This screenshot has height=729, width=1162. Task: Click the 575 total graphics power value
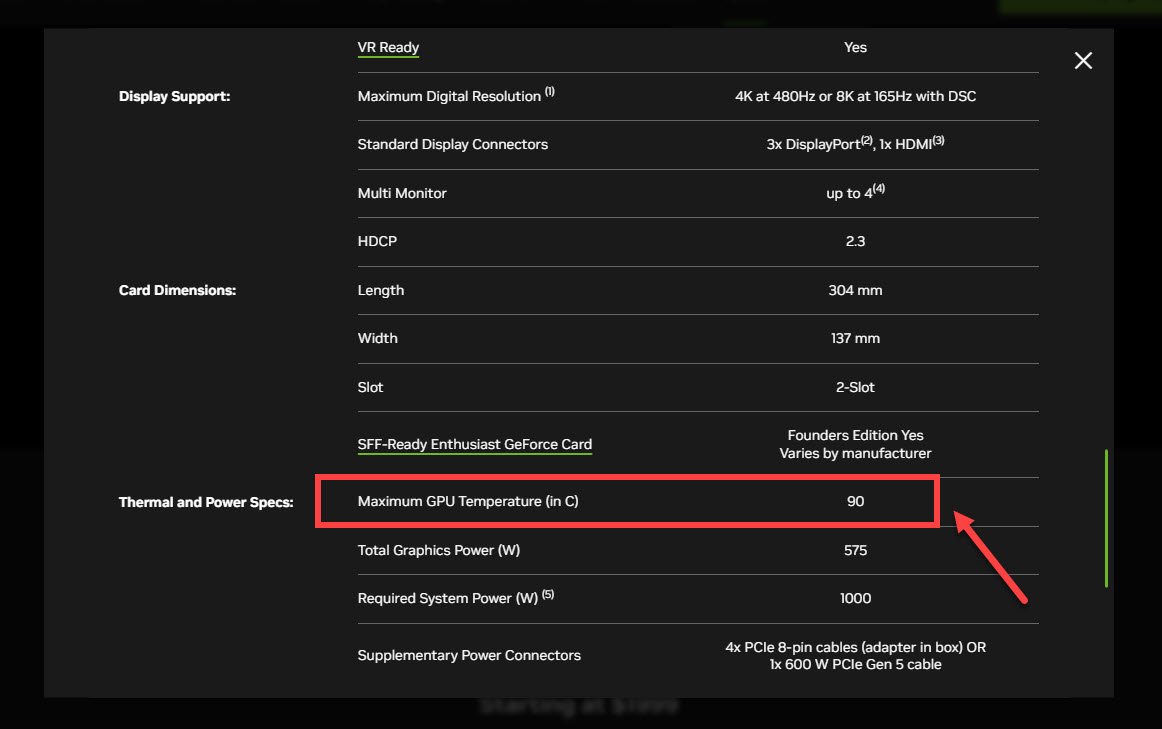pos(855,550)
